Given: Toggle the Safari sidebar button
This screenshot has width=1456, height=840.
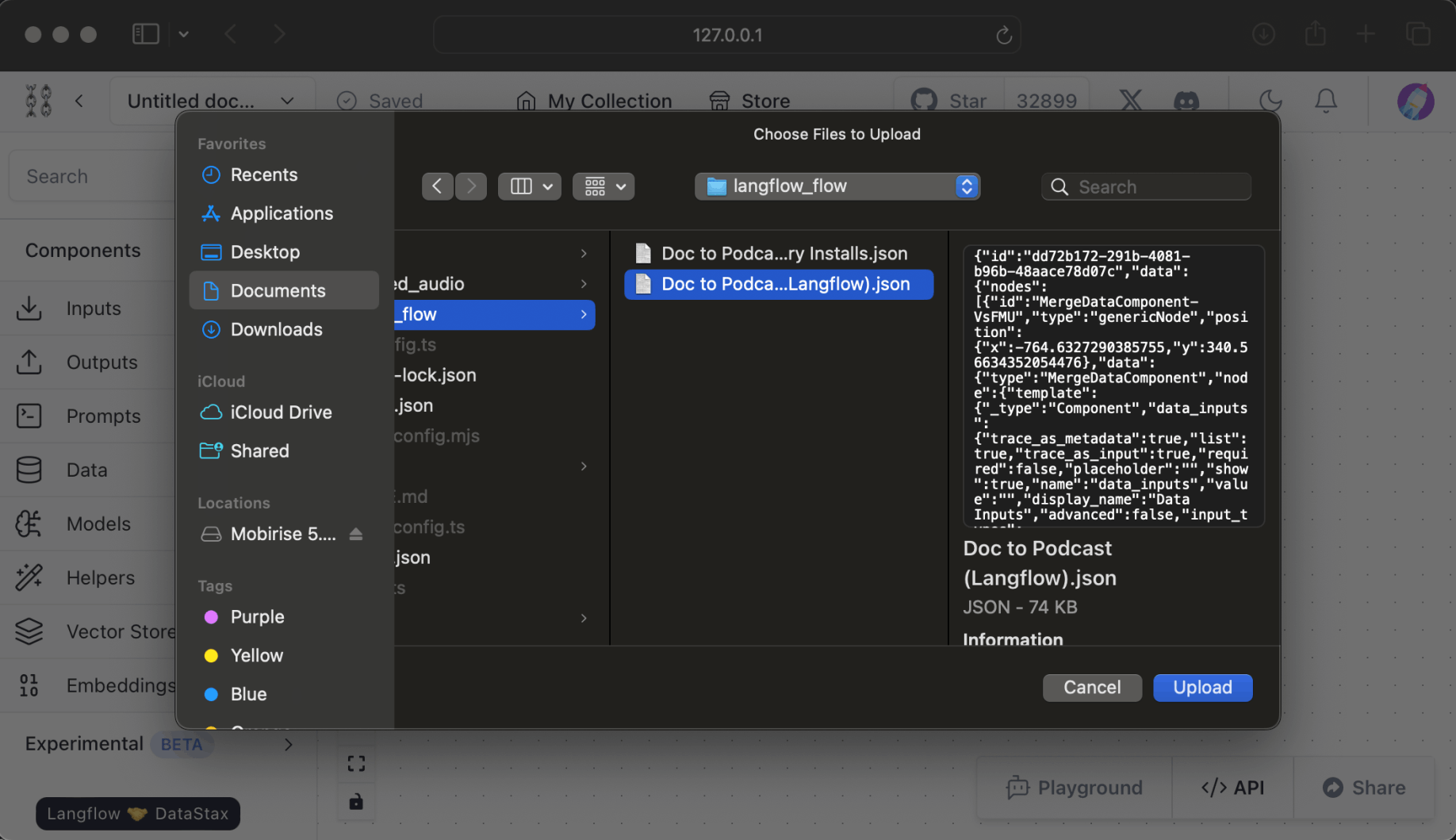Looking at the screenshot, I should pyautogui.click(x=146, y=34).
